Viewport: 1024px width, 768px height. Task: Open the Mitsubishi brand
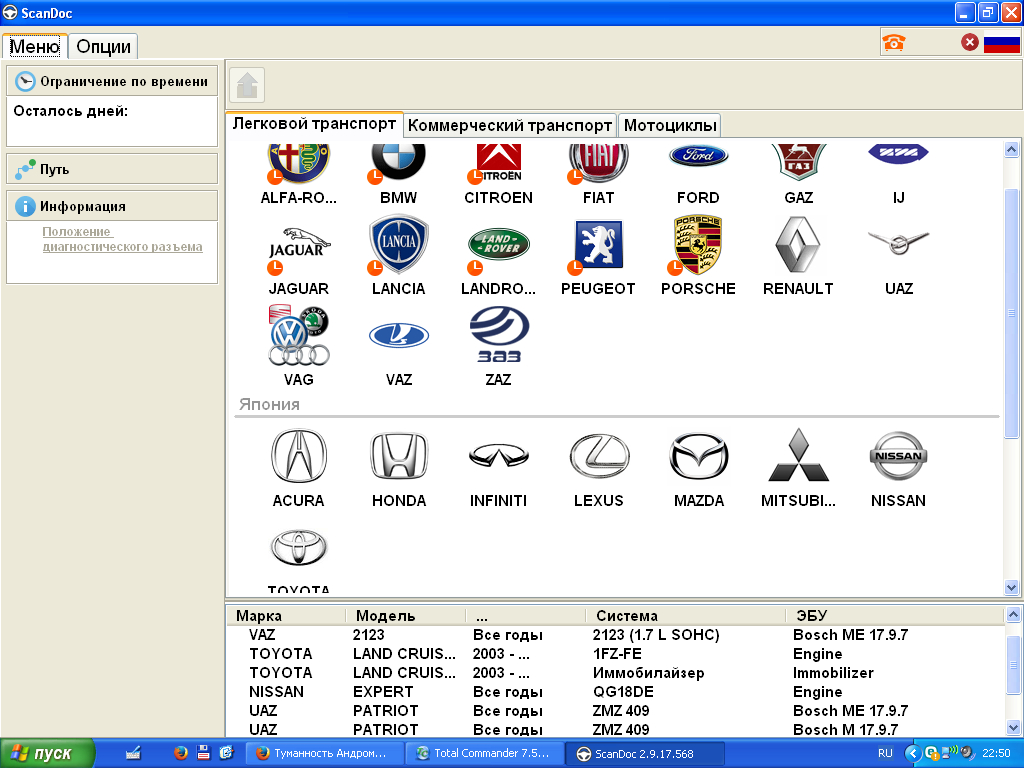798,456
